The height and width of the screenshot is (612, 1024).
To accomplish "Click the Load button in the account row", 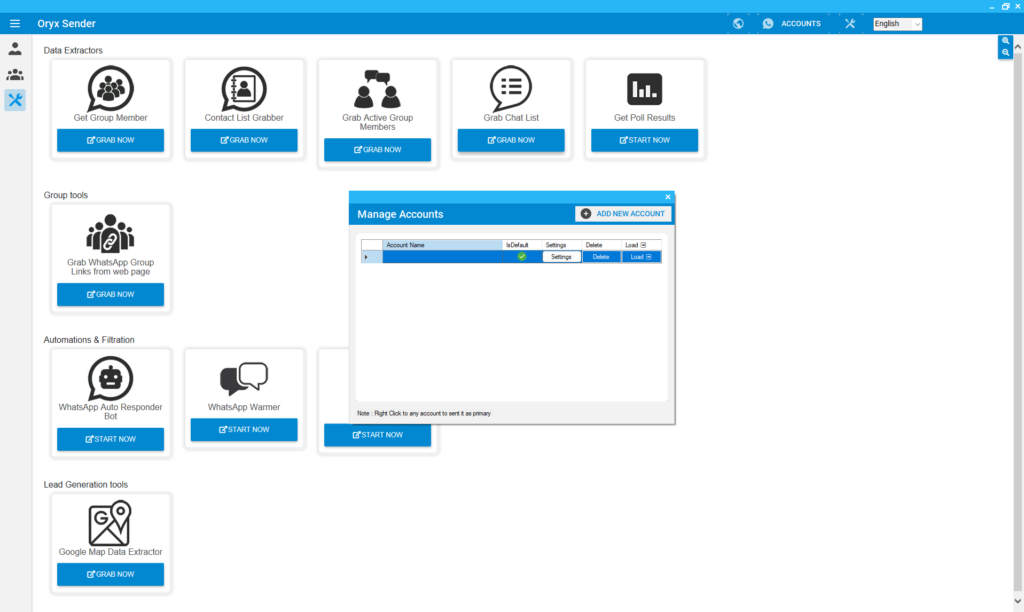I will (641, 257).
